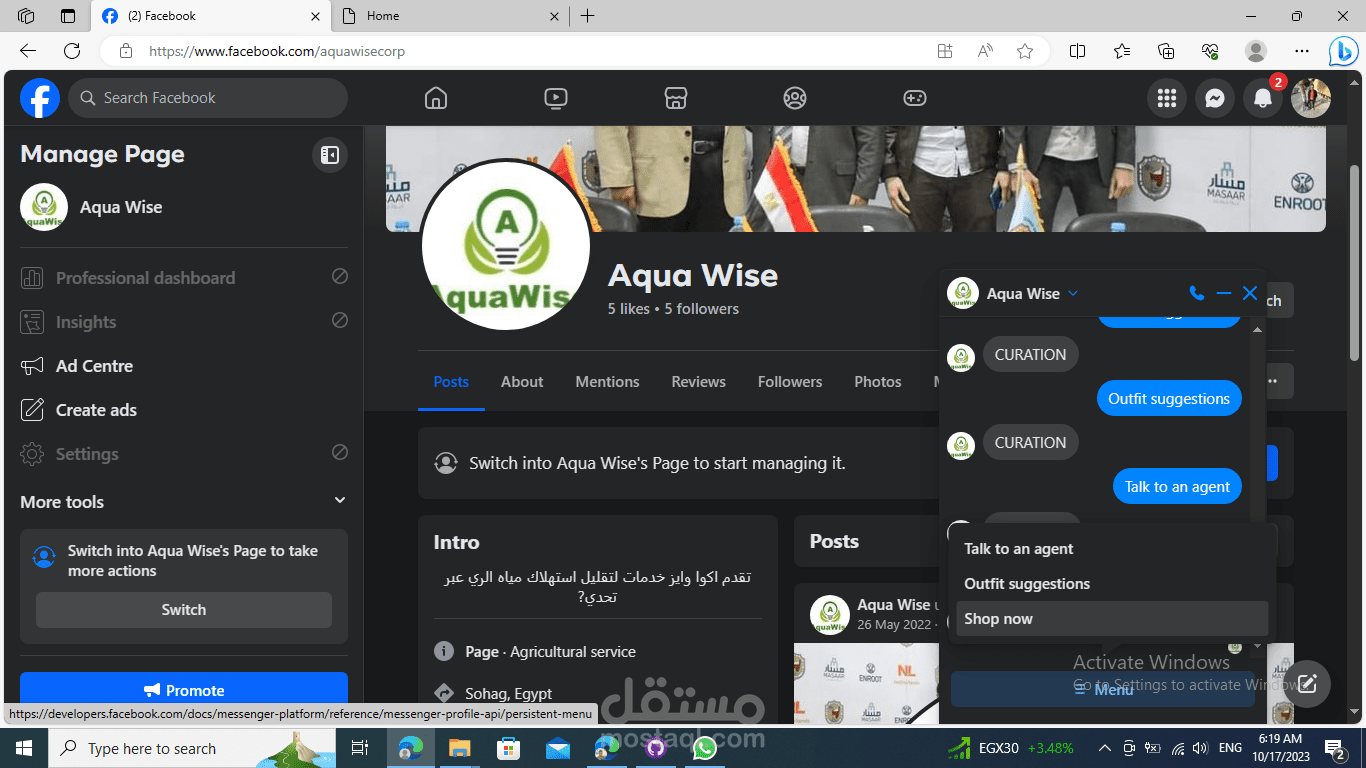The image size is (1366, 768).
Task: Select Talk to an agent menu item
Action: (1112, 549)
